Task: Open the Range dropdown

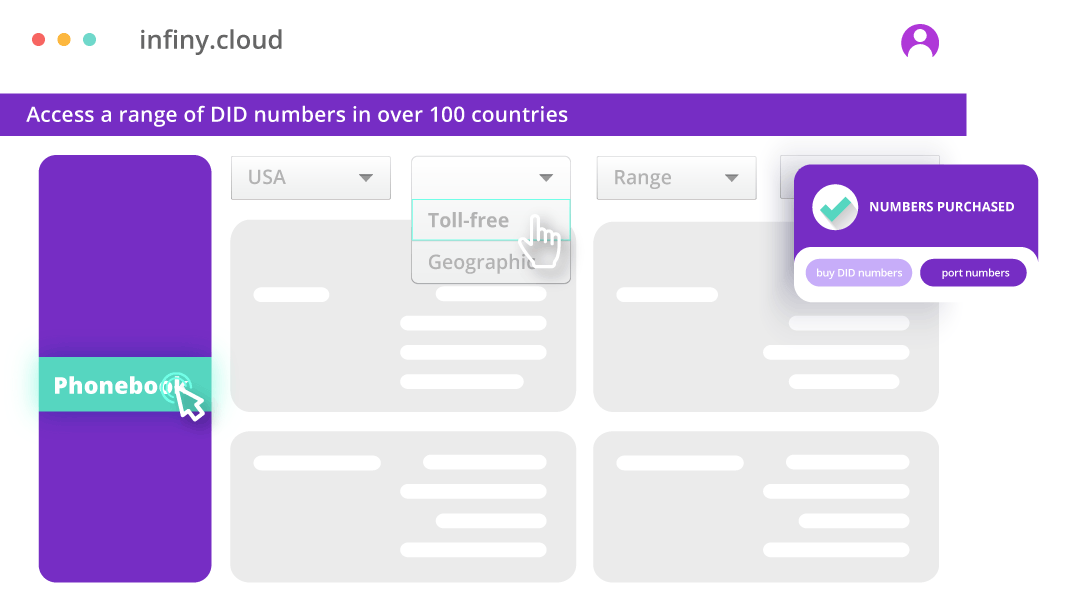Action: click(676, 177)
